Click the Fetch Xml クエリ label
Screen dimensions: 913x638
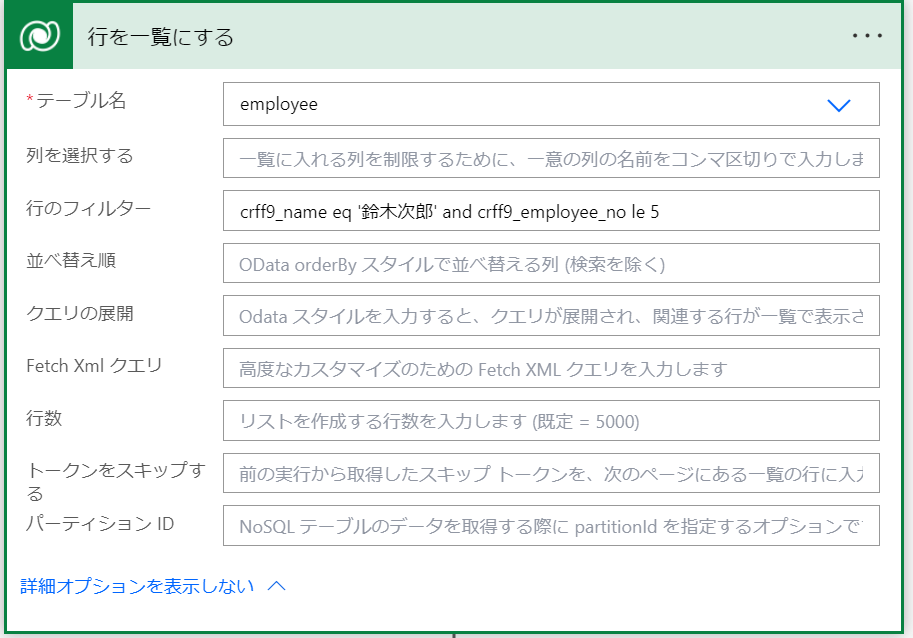94,366
